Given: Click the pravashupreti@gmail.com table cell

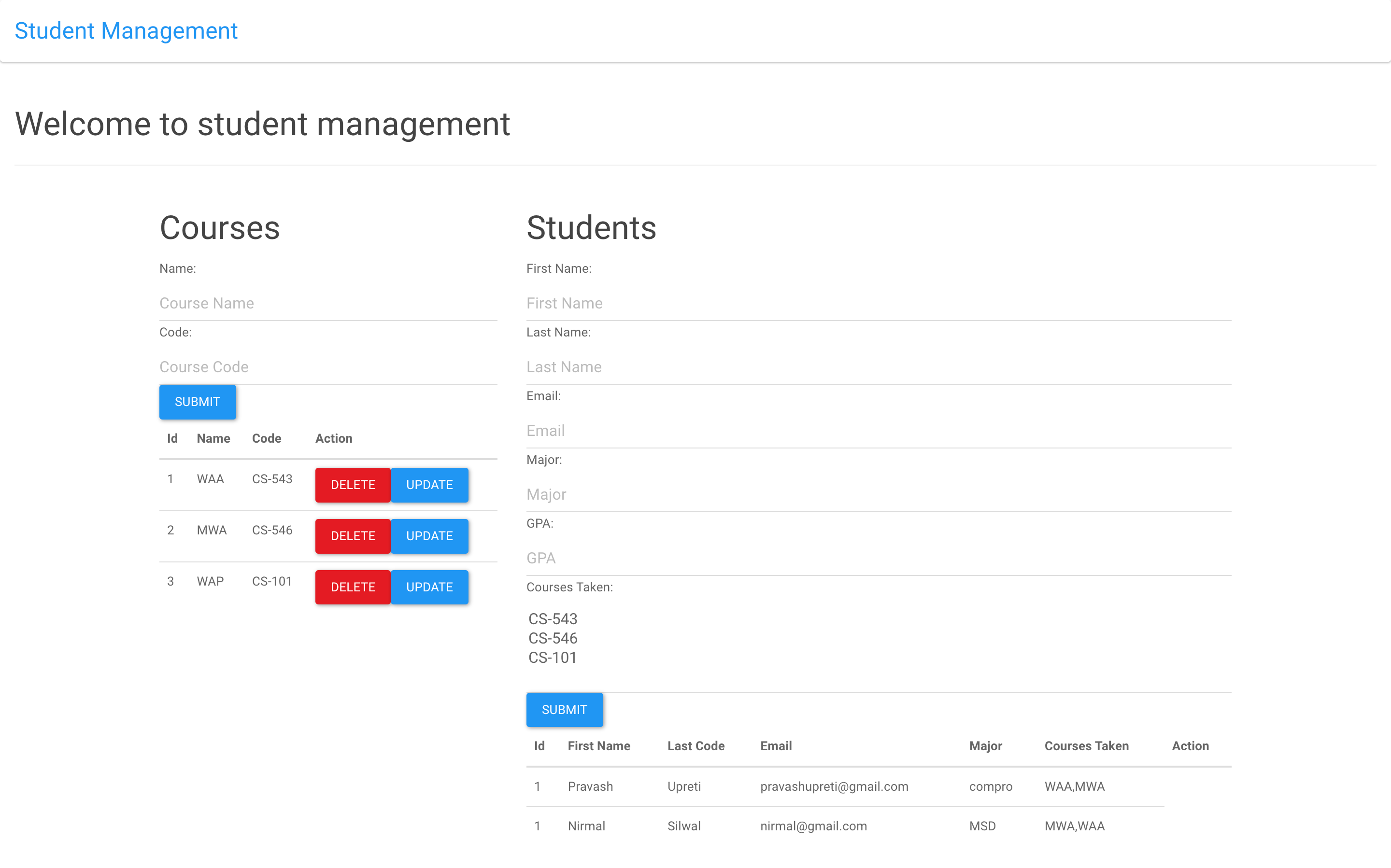Looking at the screenshot, I should pos(834,786).
